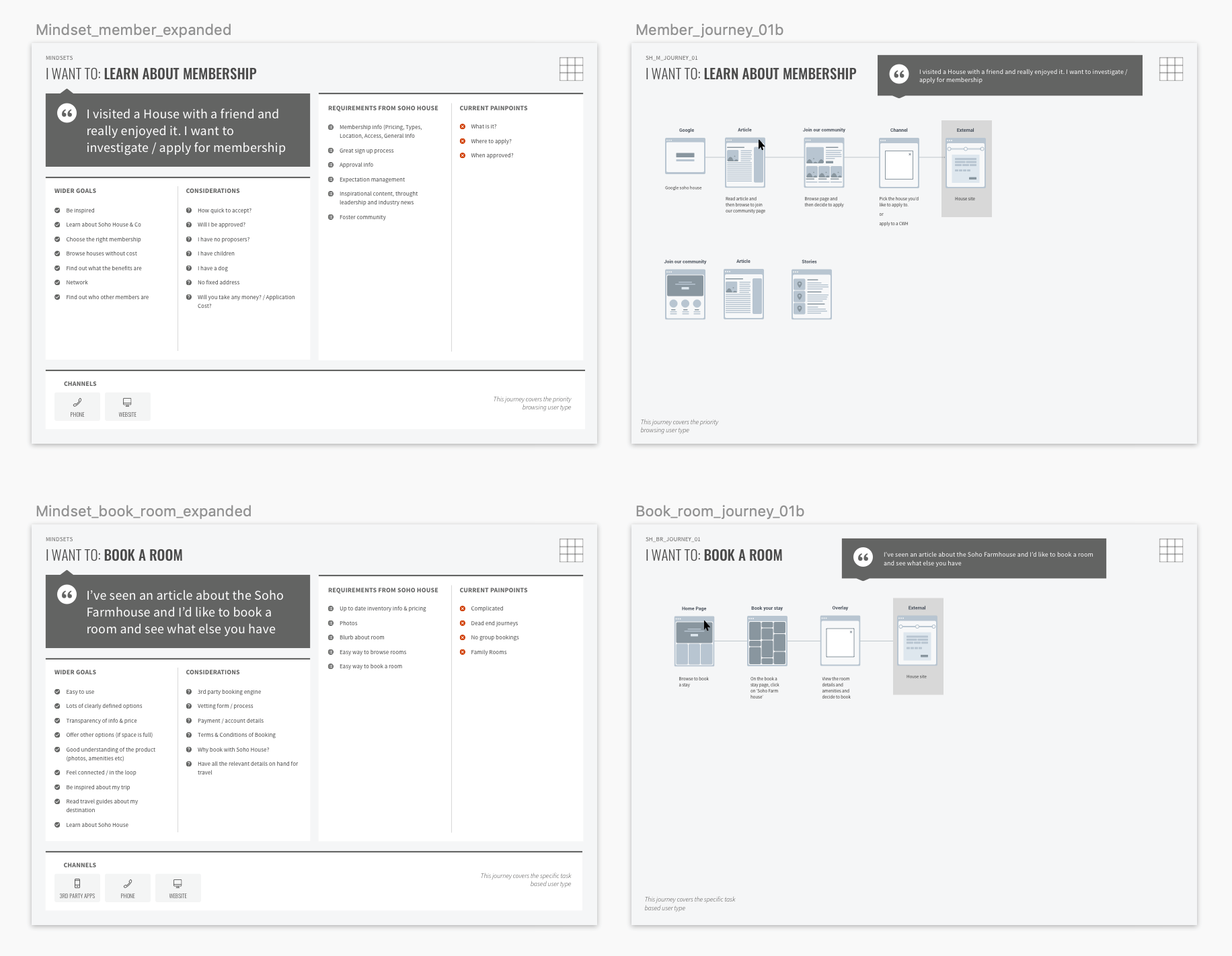Image resolution: width=1232 pixels, height=956 pixels.
Task: Select the PHONE channel icon in membership mindset
Action: 77,407
